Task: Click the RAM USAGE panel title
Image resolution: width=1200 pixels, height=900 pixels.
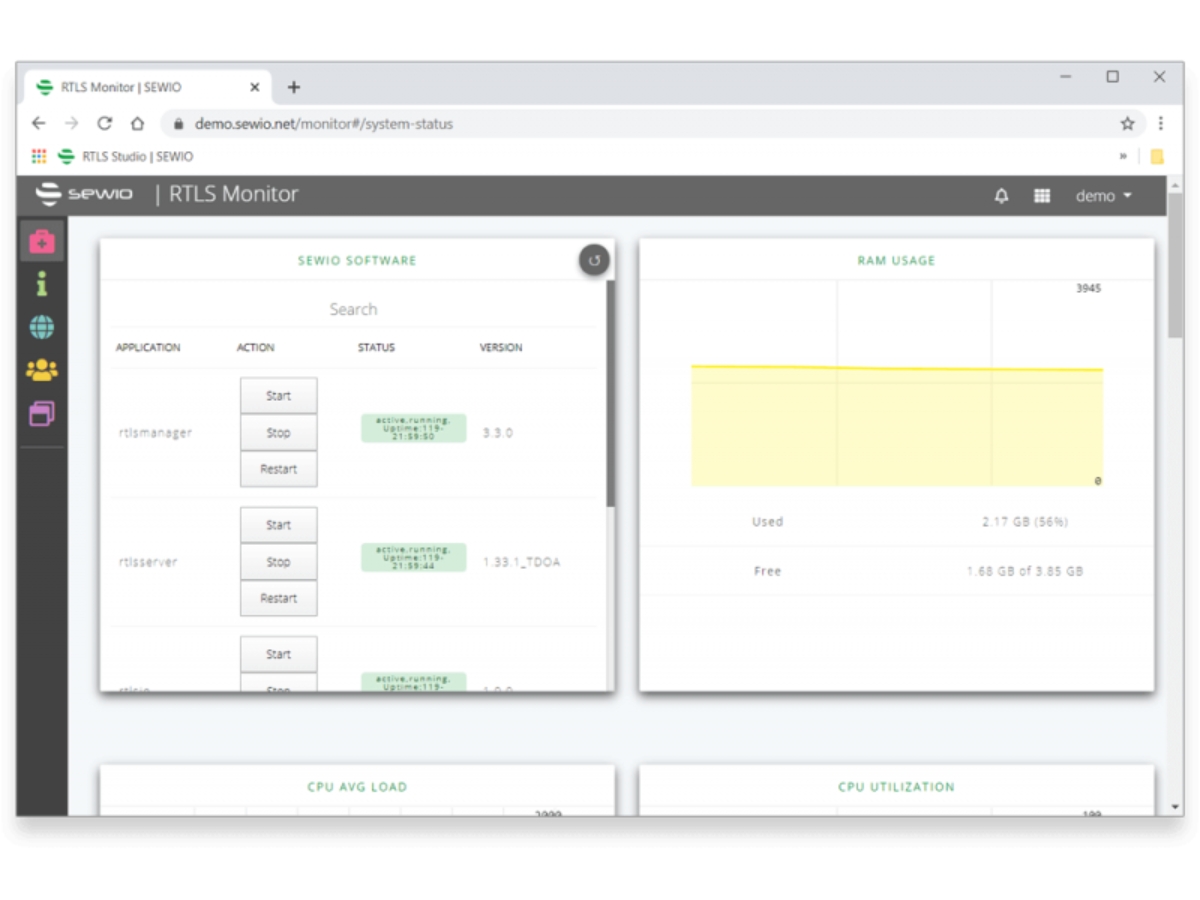Action: pos(896,260)
